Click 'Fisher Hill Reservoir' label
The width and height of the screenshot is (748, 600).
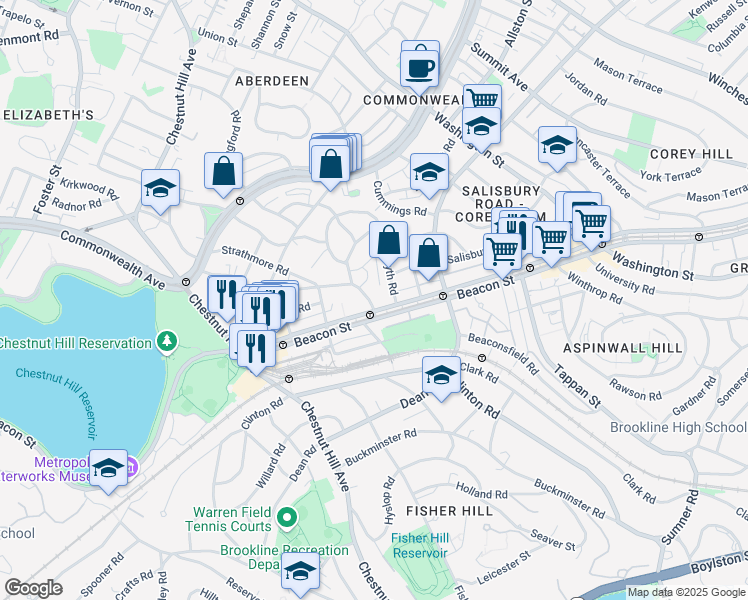(420, 545)
